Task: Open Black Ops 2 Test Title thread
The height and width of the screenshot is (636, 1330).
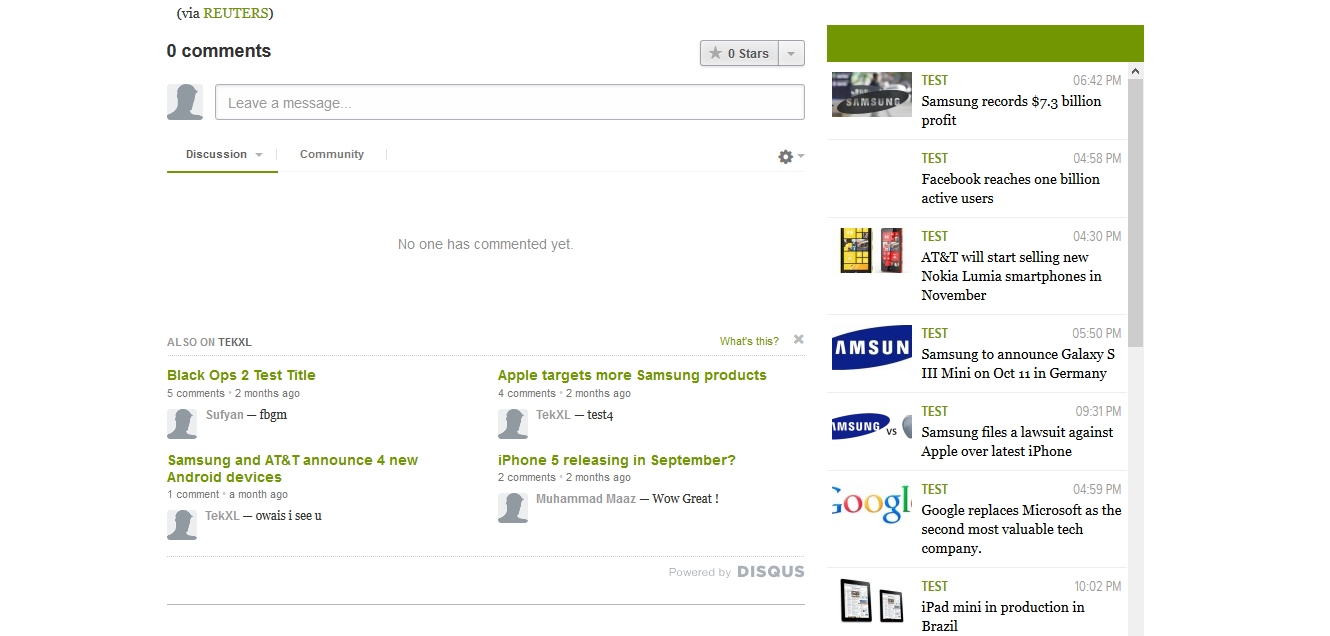Action: pos(241,376)
